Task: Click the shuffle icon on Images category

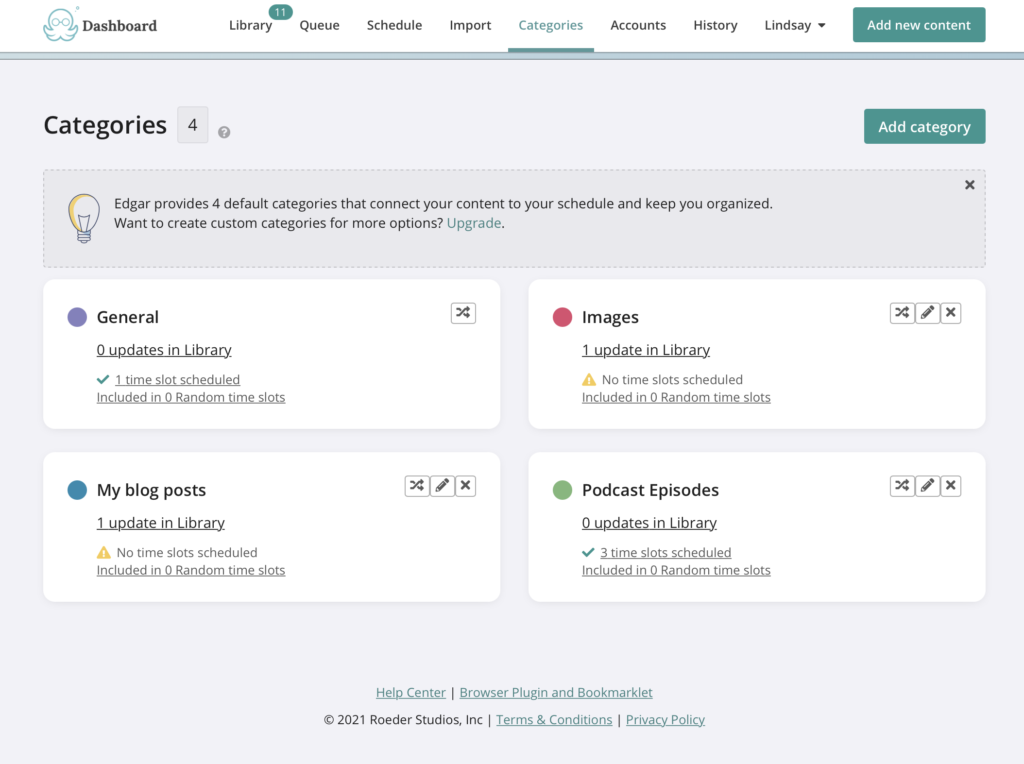Action: pos(902,312)
